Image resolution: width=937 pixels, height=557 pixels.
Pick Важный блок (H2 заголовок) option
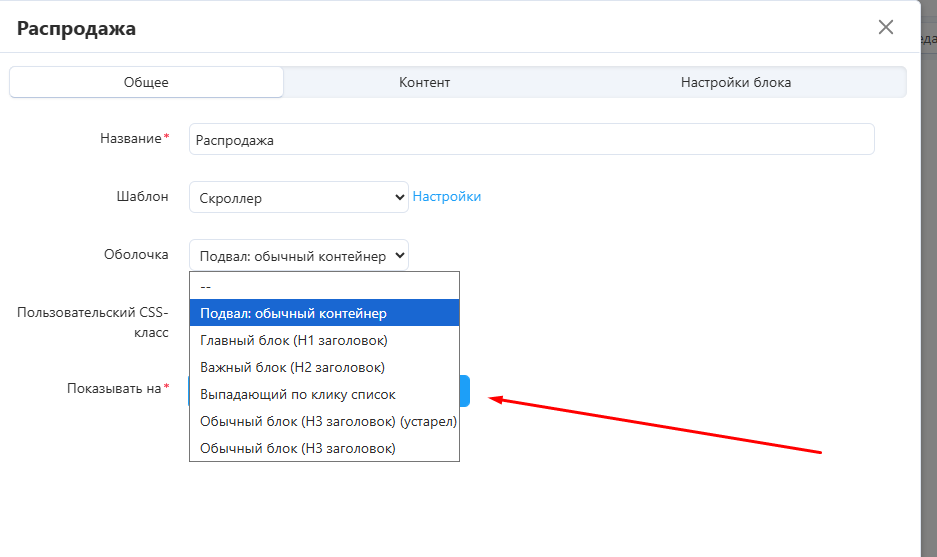coord(324,367)
